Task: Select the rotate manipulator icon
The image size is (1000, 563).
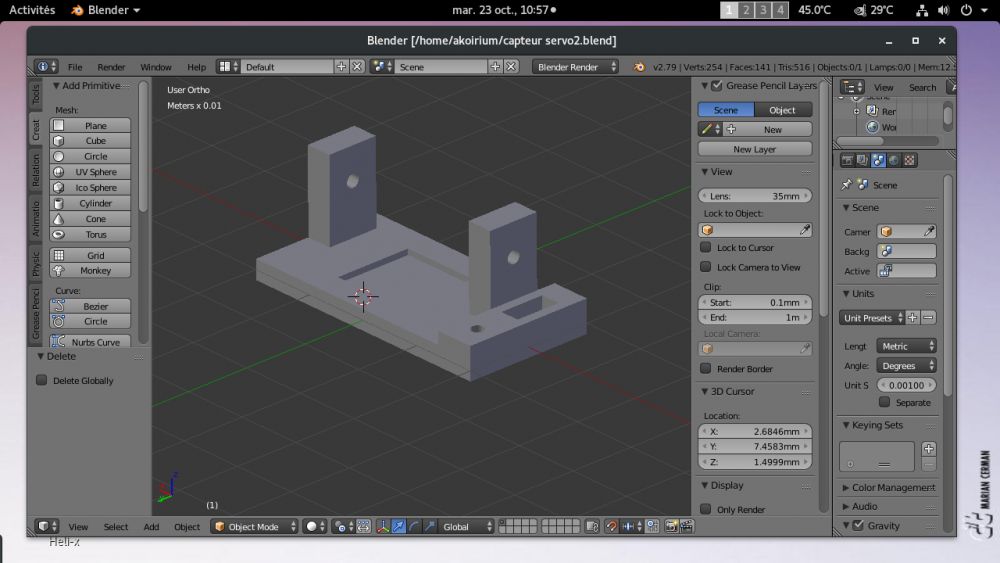Action: (x=414, y=527)
